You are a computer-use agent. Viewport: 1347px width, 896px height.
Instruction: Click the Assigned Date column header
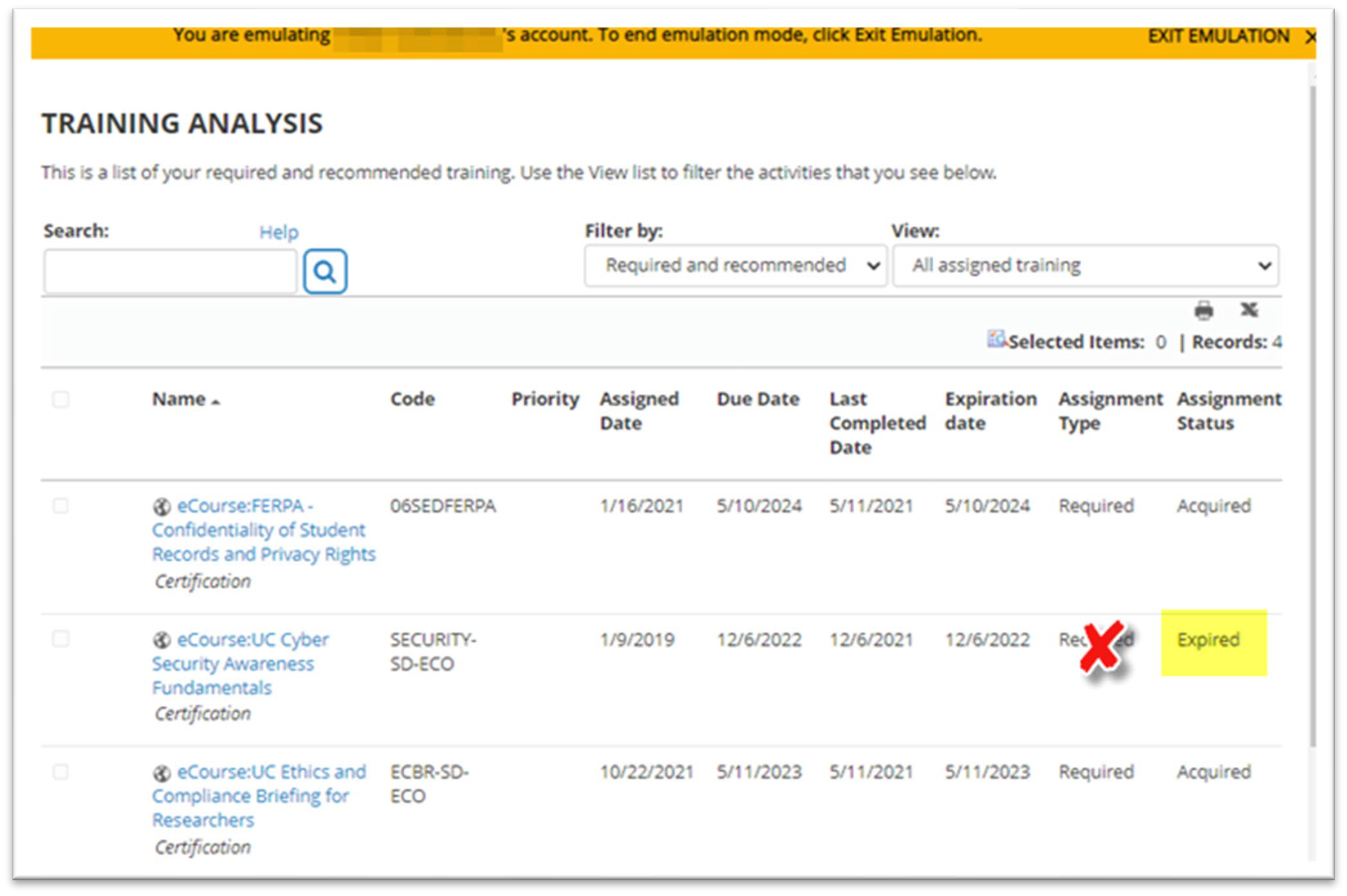tap(639, 411)
